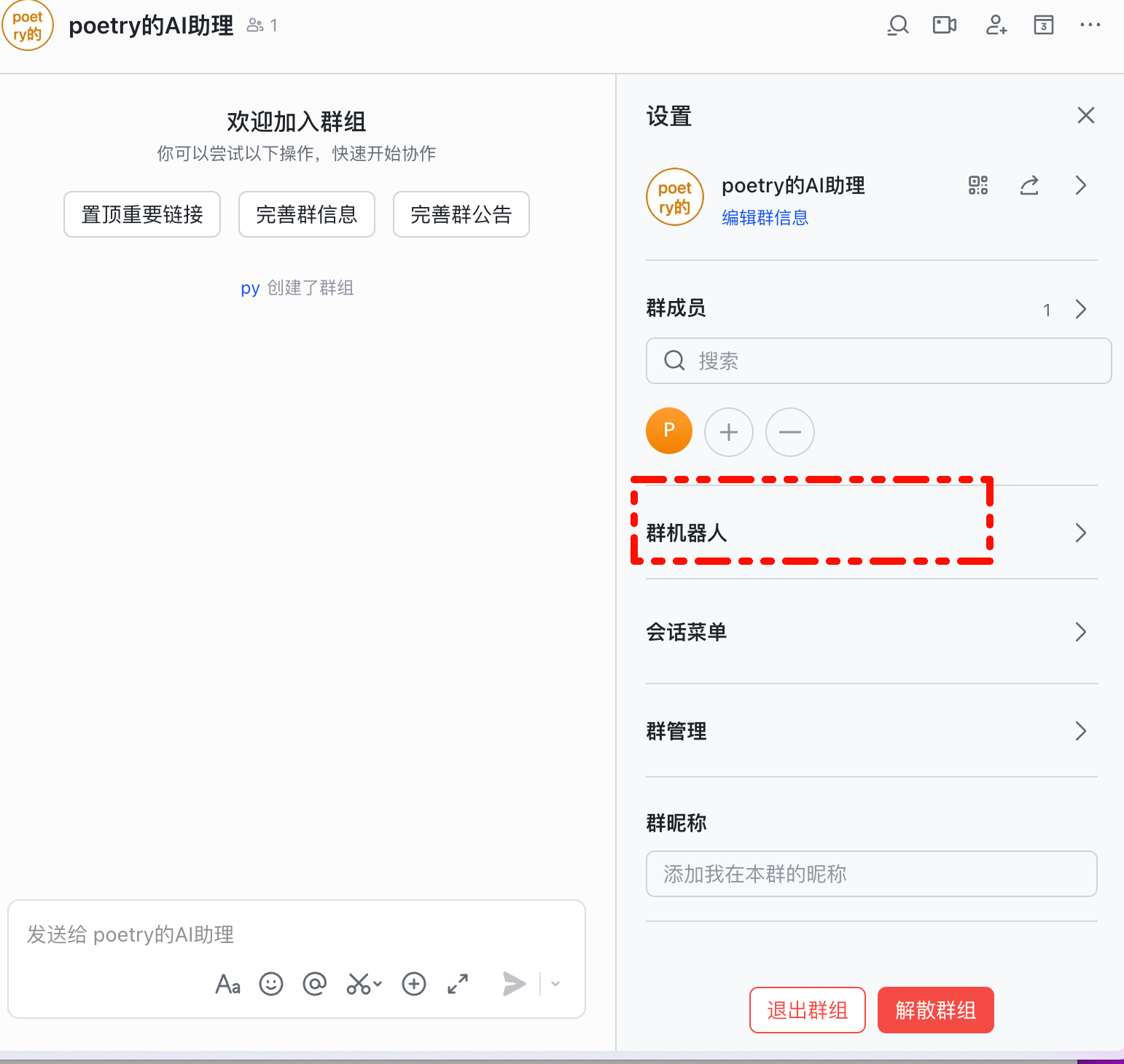The image size is (1124, 1064).
Task: Open the calendar icon in header
Action: [x=1043, y=26]
